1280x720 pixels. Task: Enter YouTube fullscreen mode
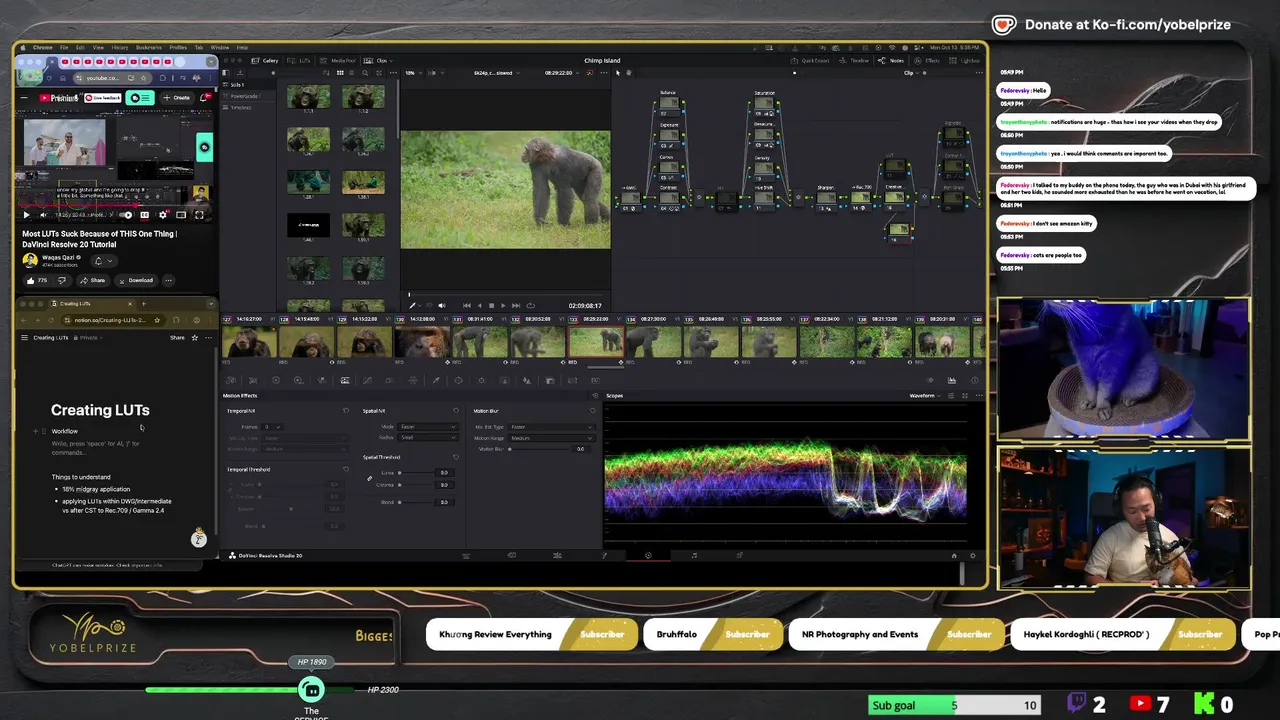(x=199, y=215)
